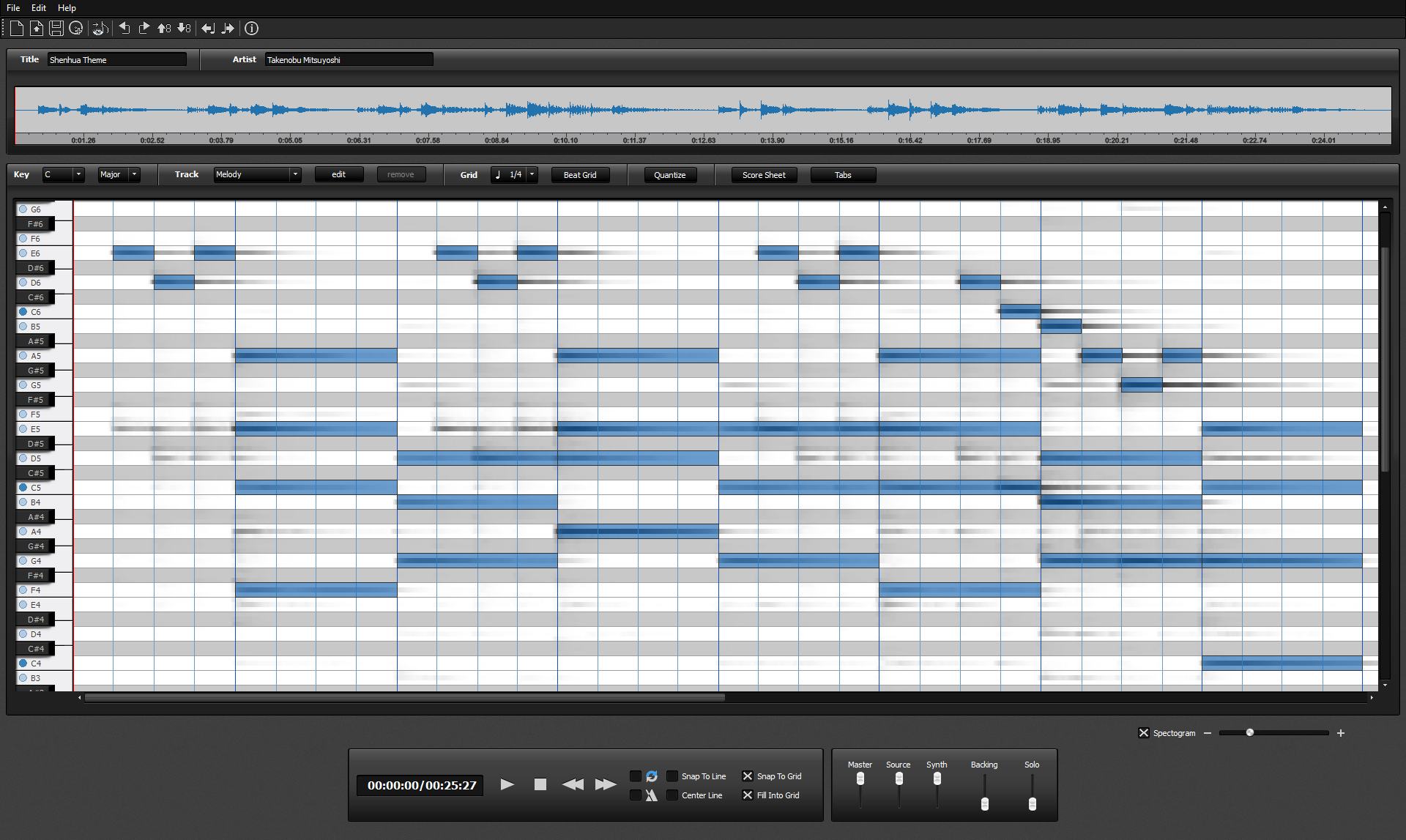The image size is (1406, 840).
Task: Click the new document icon
Action: [x=17, y=29]
